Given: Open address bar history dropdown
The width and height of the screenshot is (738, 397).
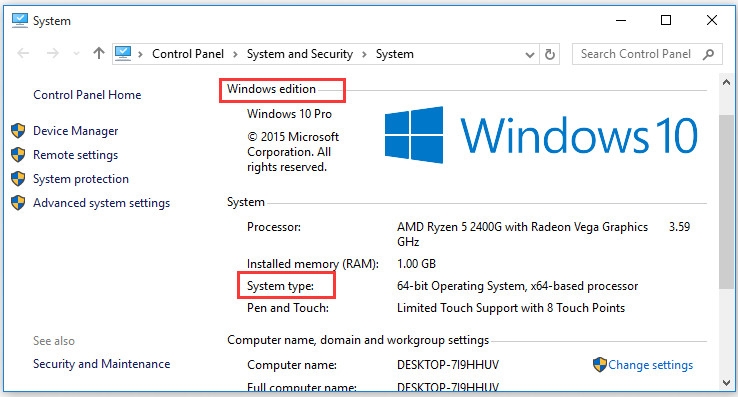Looking at the screenshot, I should tap(529, 55).
